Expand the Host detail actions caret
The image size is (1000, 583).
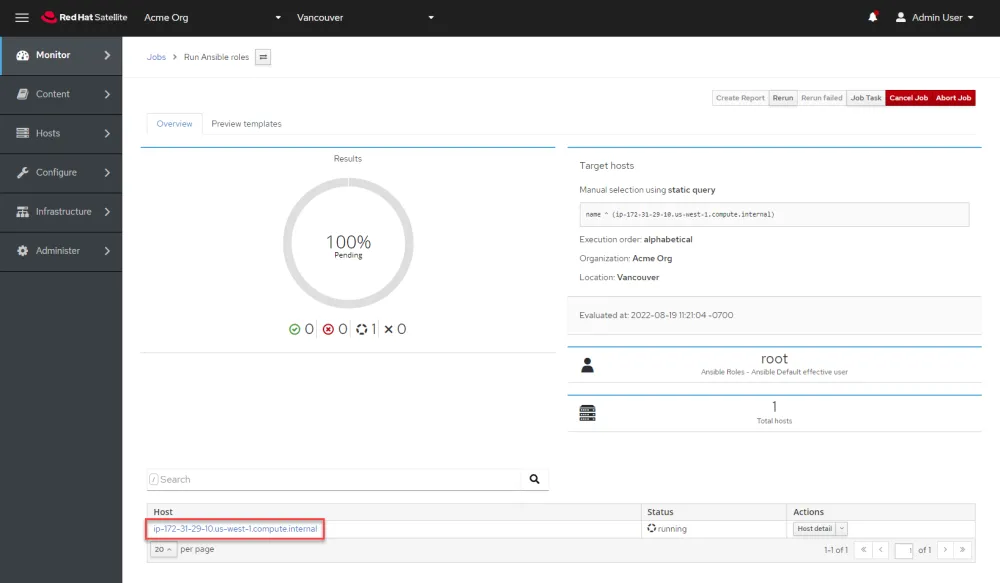(x=842, y=529)
